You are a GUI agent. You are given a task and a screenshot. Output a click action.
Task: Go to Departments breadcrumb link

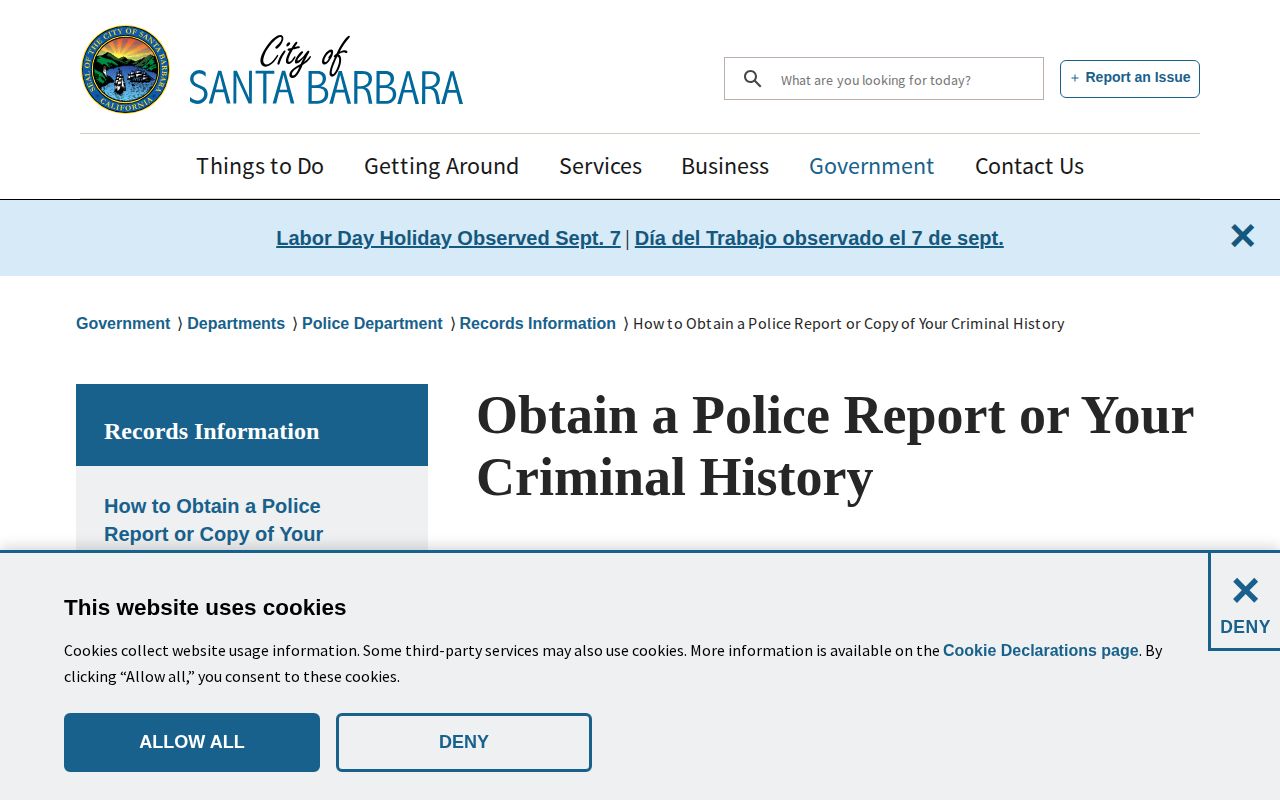click(x=236, y=323)
